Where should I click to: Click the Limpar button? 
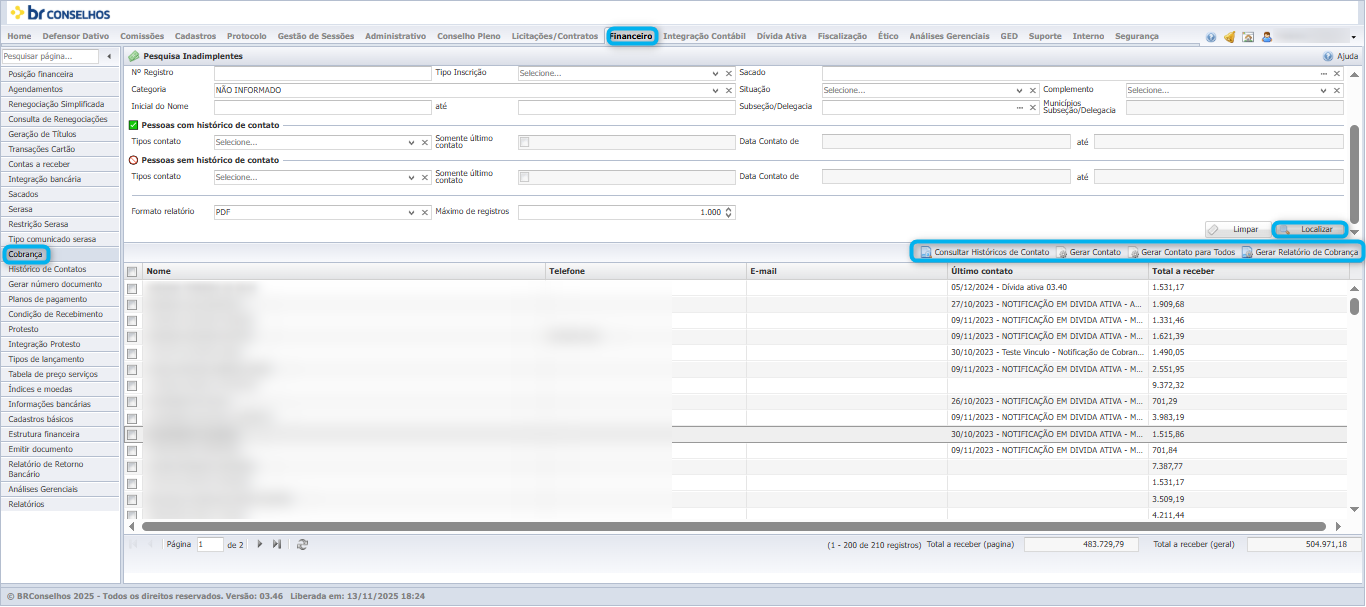point(1236,229)
